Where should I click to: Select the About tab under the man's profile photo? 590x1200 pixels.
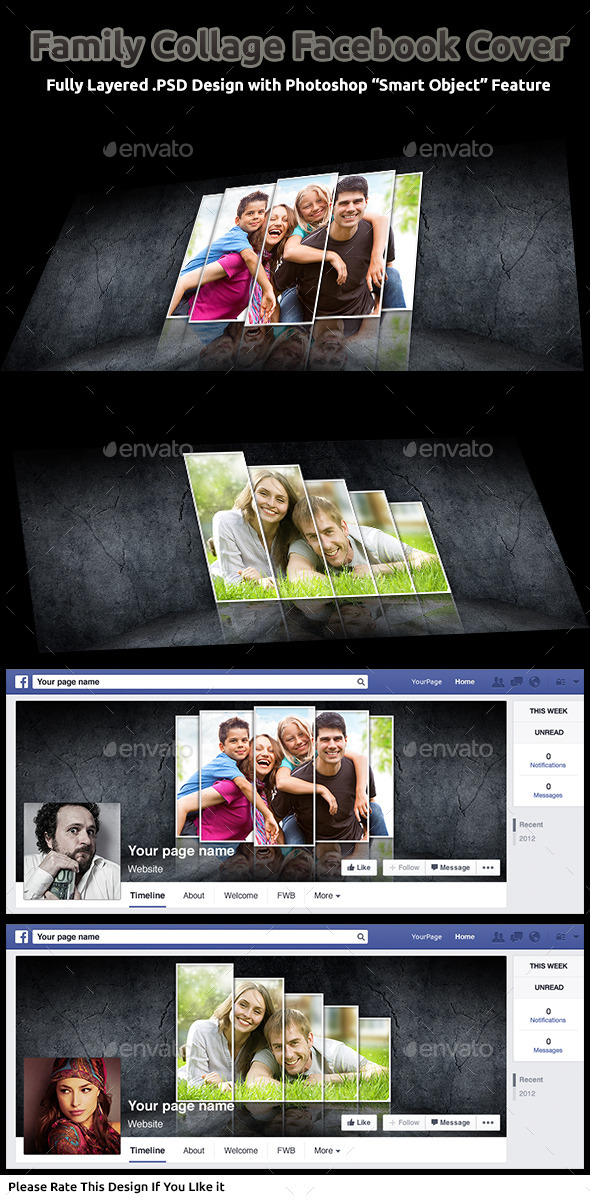pos(194,896)
